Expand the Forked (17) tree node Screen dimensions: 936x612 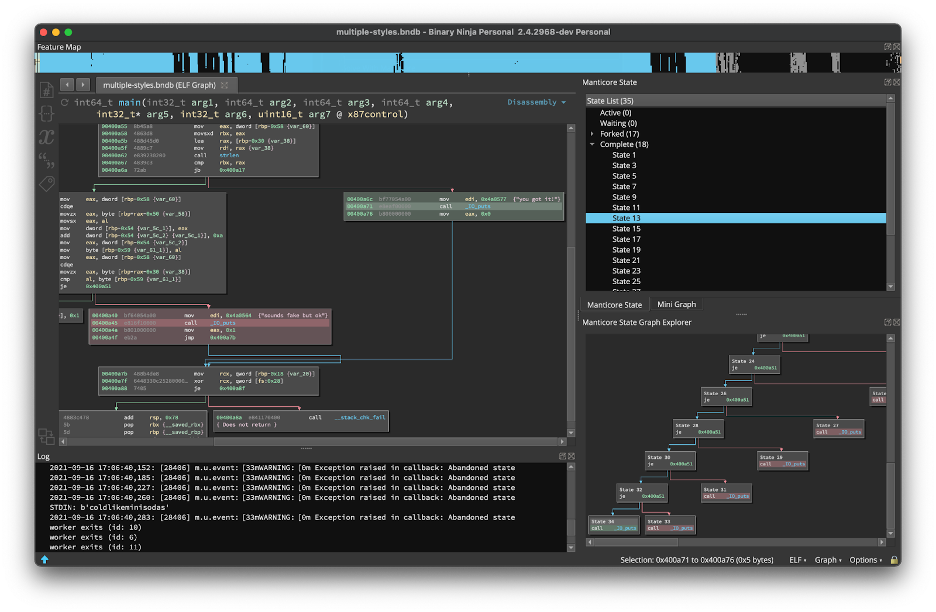coord(592,134)
